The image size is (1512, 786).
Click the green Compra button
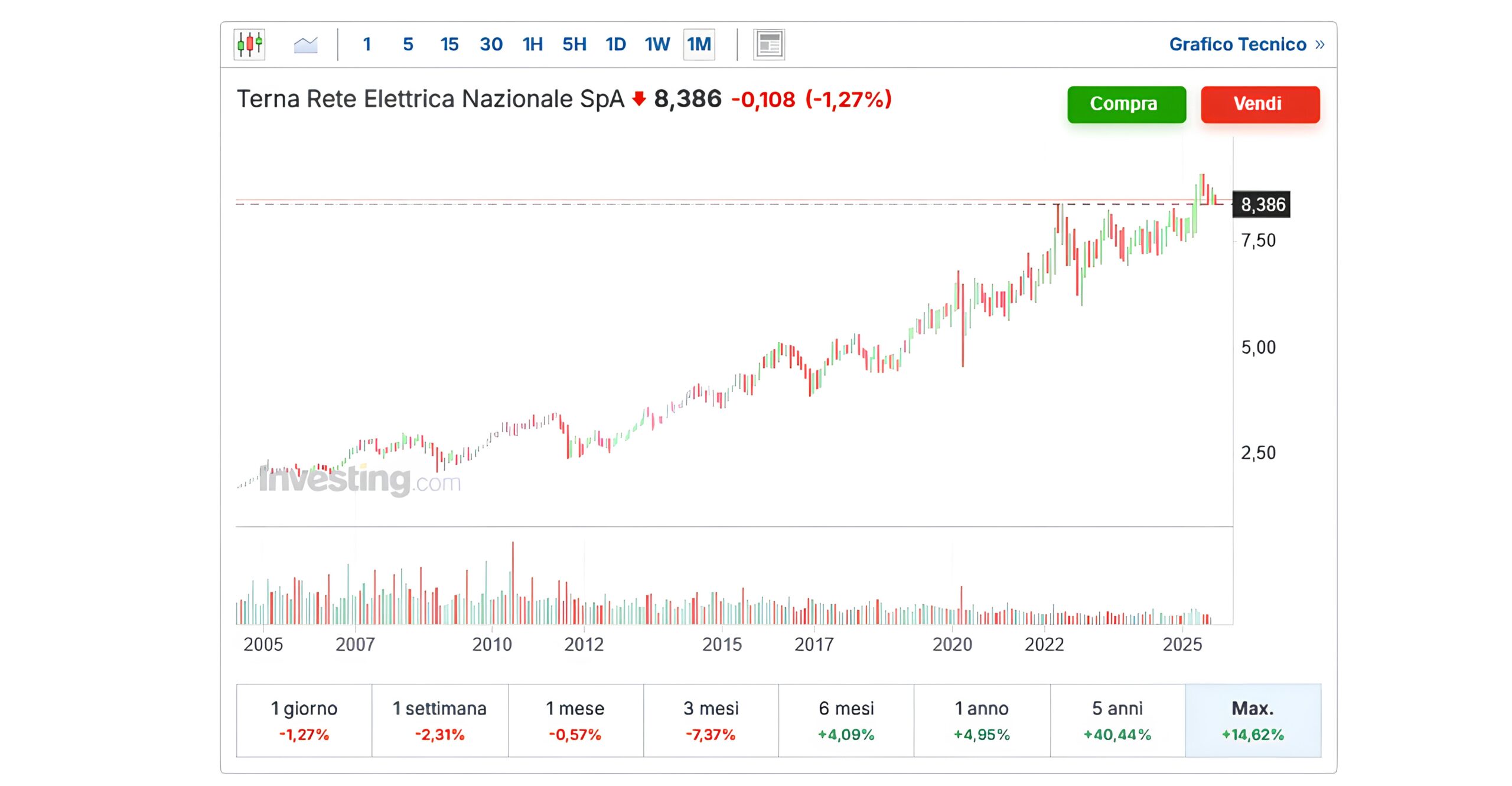point(1126,104)
